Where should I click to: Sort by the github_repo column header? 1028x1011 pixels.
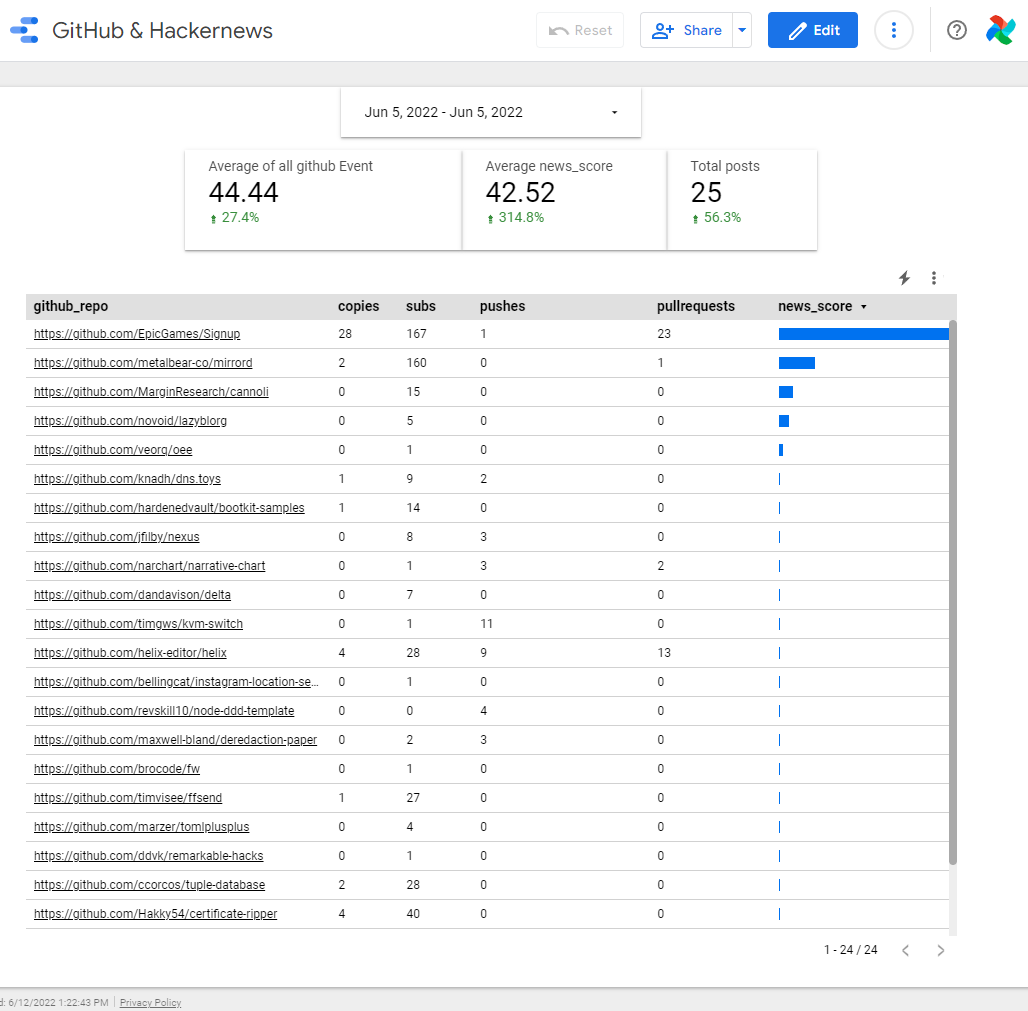pyautogui.click(x=71, y=306)
